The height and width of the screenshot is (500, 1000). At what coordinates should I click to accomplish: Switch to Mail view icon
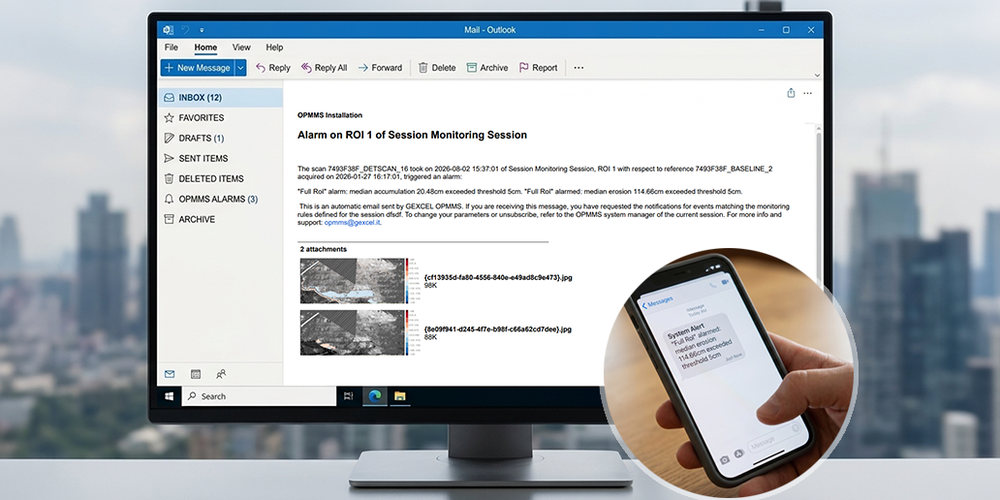(x=170, y=374)
